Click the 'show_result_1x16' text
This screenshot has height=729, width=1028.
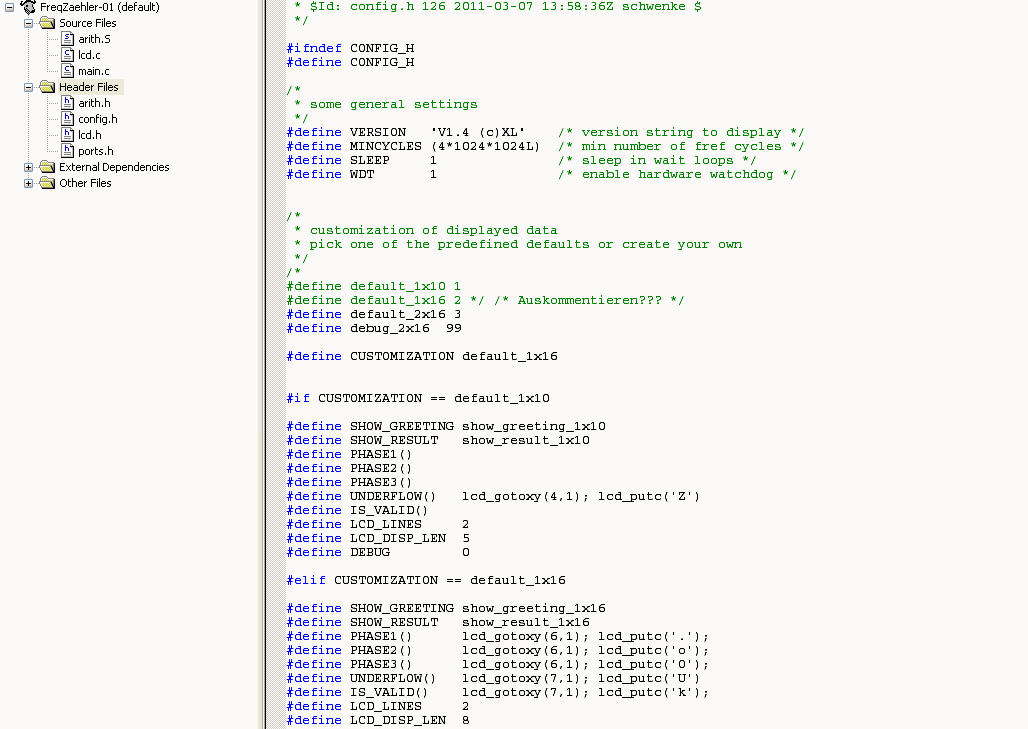coord(526,622)
